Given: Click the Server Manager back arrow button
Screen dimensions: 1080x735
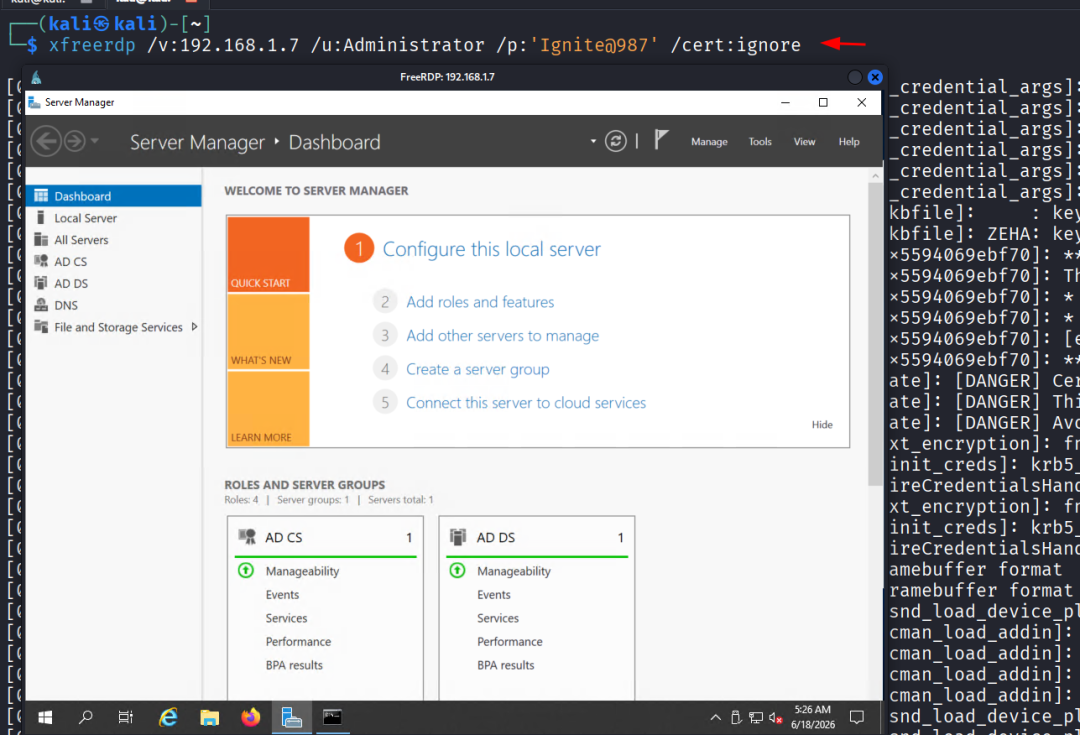Looking at the screenshot, I should click(x=46, y=141).
